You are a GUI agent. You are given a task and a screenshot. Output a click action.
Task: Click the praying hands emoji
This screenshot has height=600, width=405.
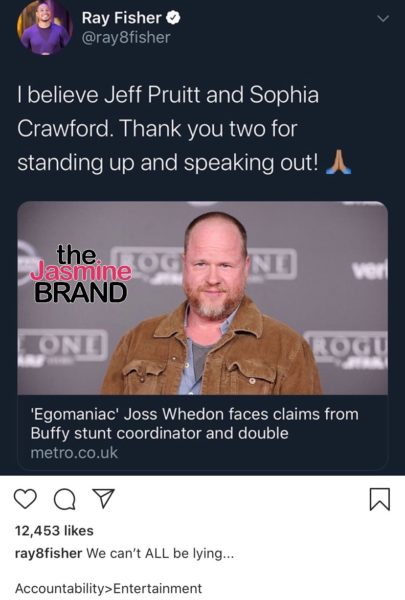pyautogui.click(x=338, y=162)
